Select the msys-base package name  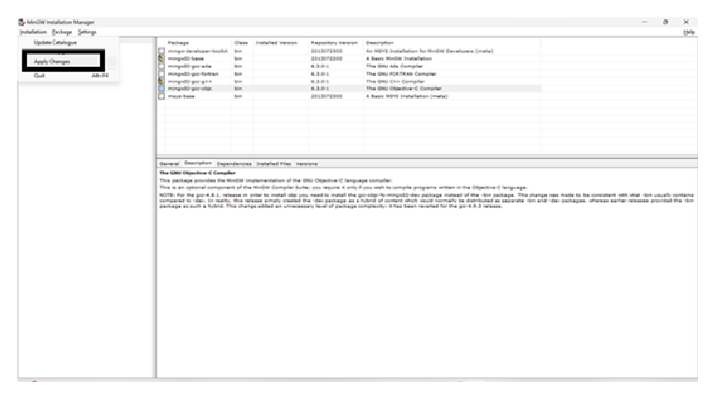[x=181, y=96]
